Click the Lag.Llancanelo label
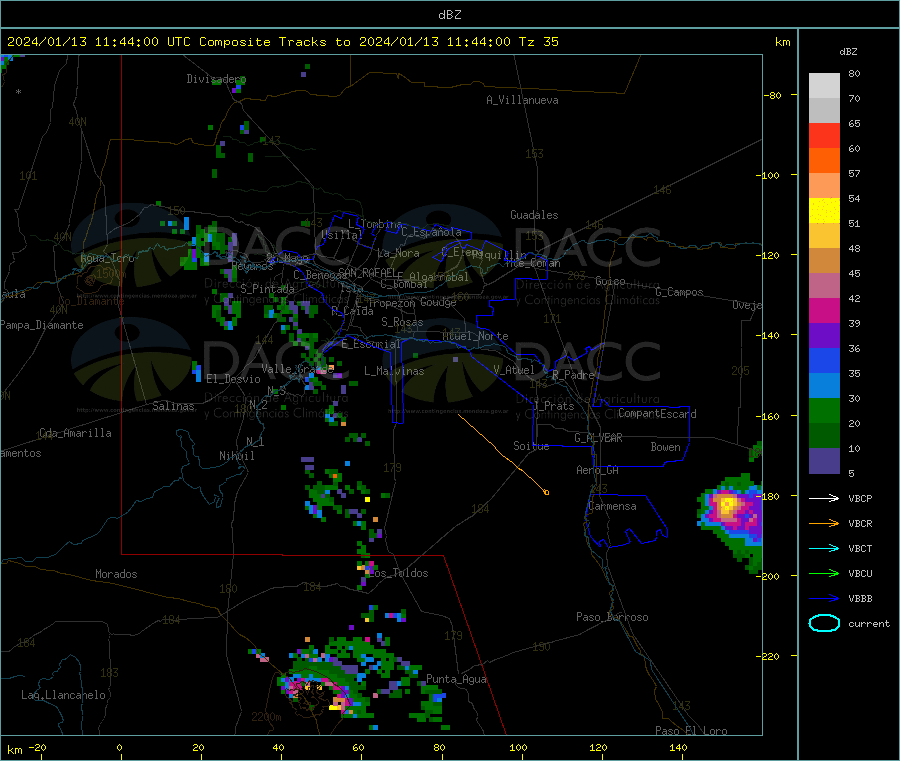The image size is (900, 761). point(63,695)
